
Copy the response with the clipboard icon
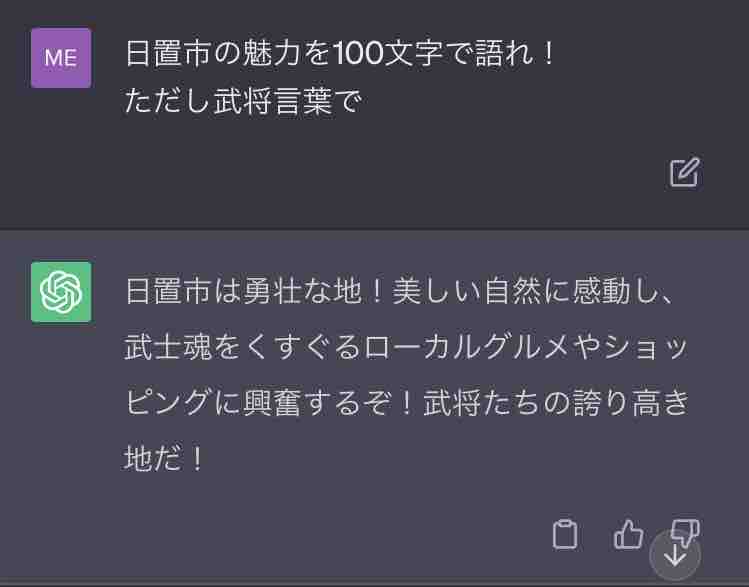coord(565,534)
